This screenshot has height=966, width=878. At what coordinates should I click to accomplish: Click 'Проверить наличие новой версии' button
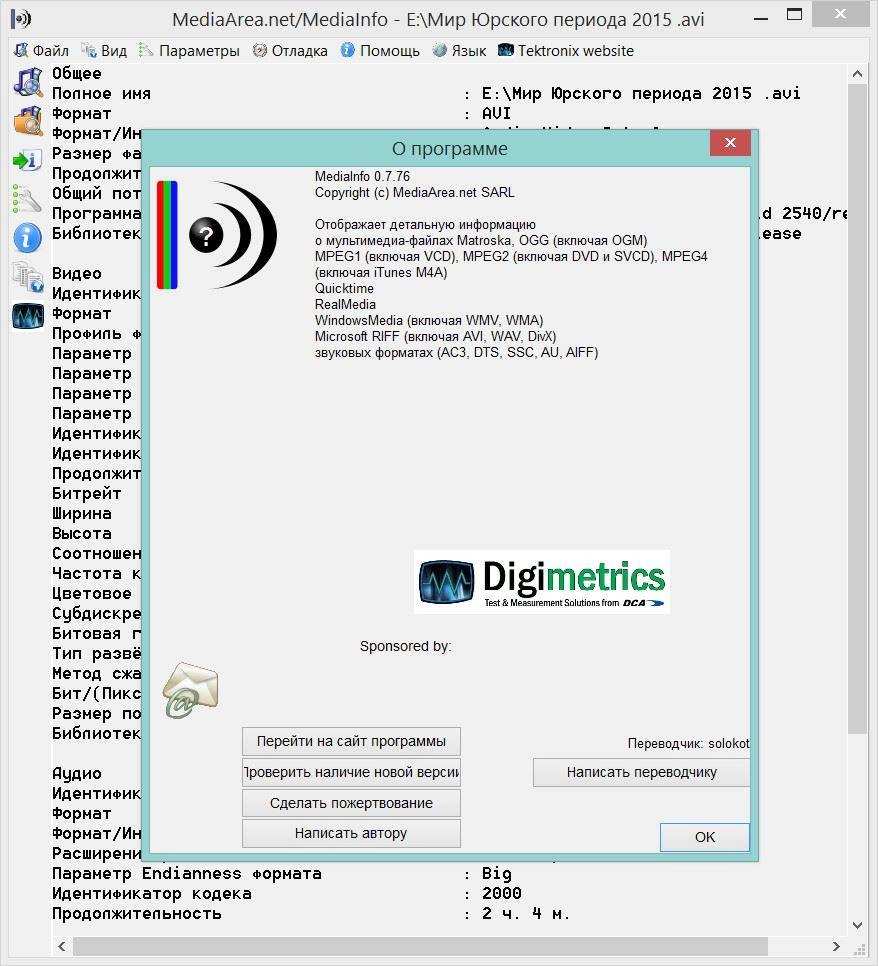pos(351,772)
